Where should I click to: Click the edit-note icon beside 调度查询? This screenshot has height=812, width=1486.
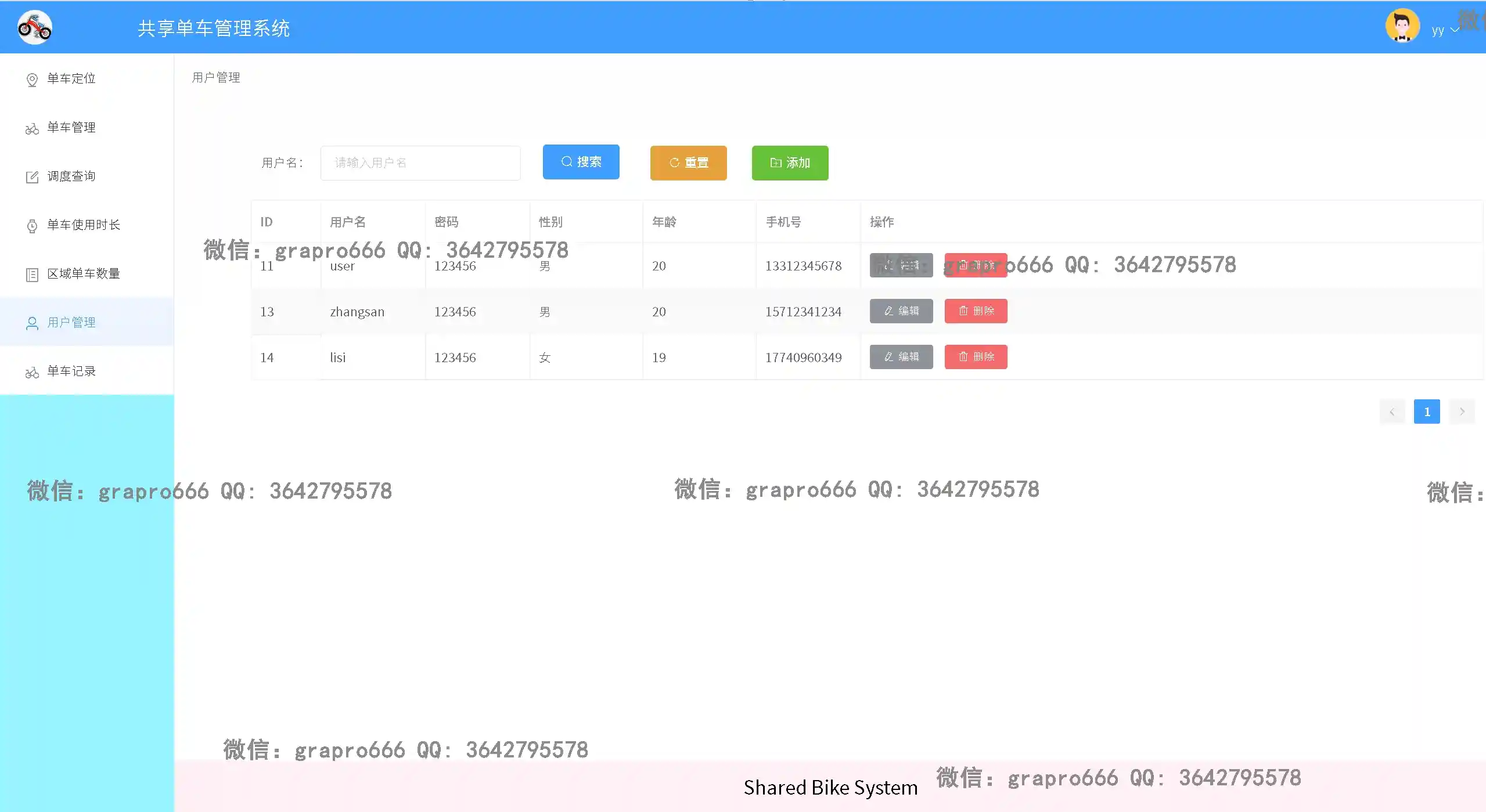pos(32,177)
